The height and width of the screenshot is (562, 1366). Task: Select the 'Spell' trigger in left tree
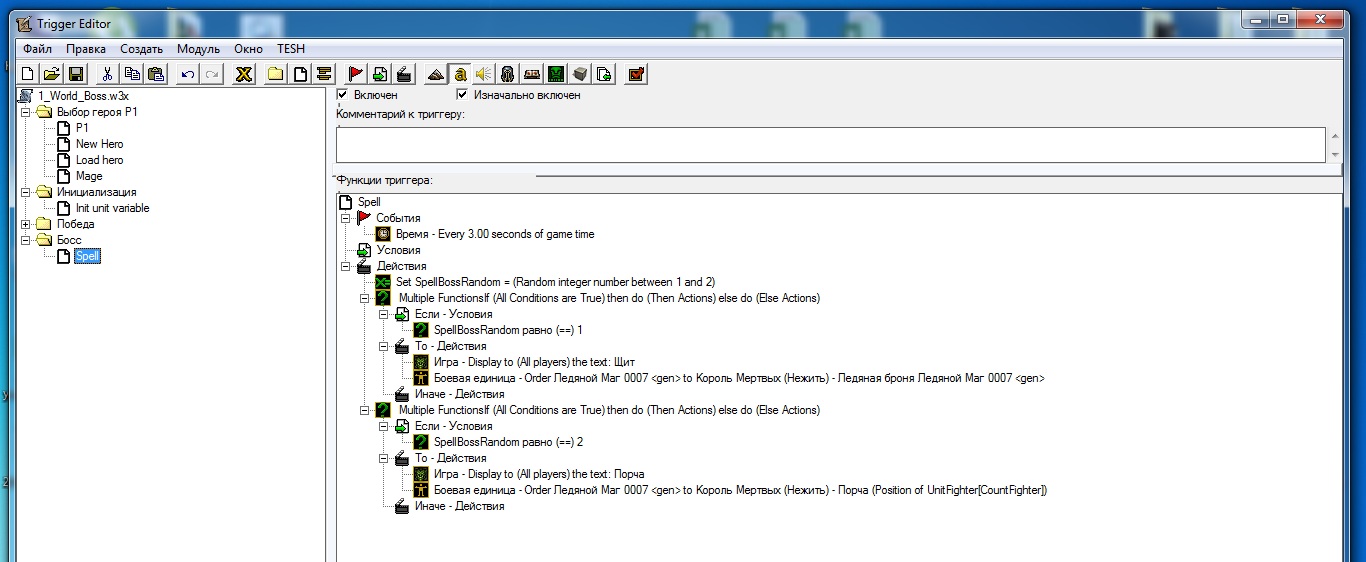[87, 256]
